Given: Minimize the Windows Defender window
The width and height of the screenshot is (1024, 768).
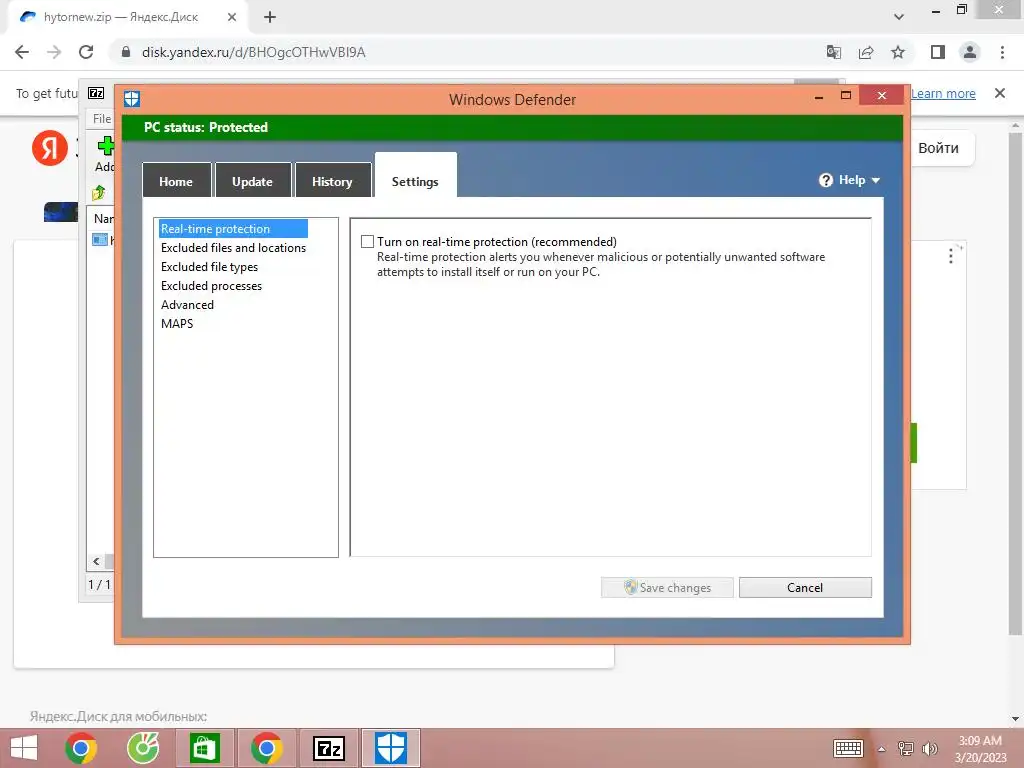Looking at the screenshot, I should point(819,96).
